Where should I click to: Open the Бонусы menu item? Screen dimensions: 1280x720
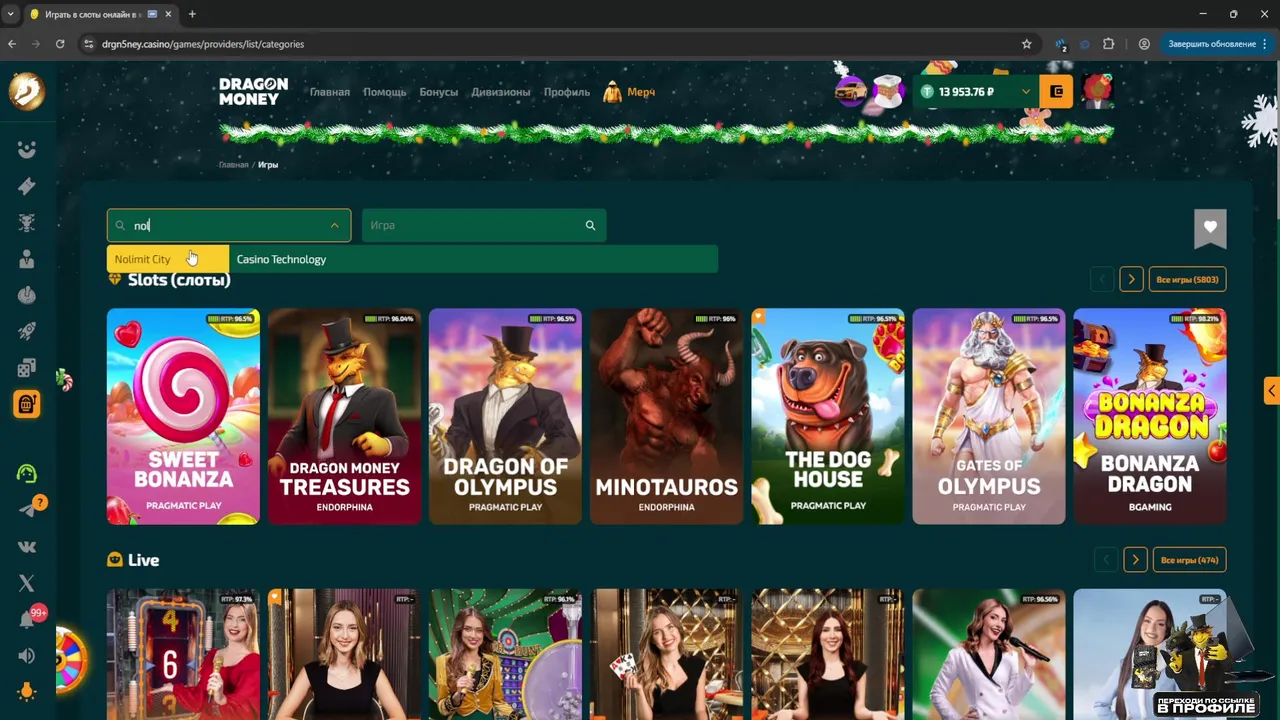(439, 92)
